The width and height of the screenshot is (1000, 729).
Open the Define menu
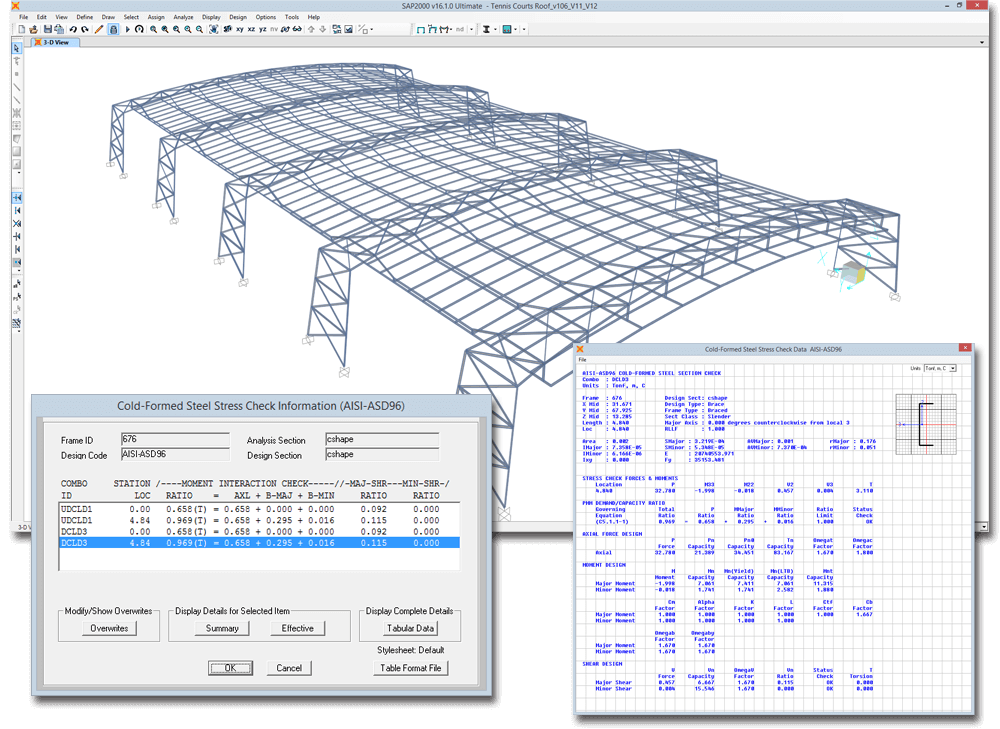[x=84, y=17]
